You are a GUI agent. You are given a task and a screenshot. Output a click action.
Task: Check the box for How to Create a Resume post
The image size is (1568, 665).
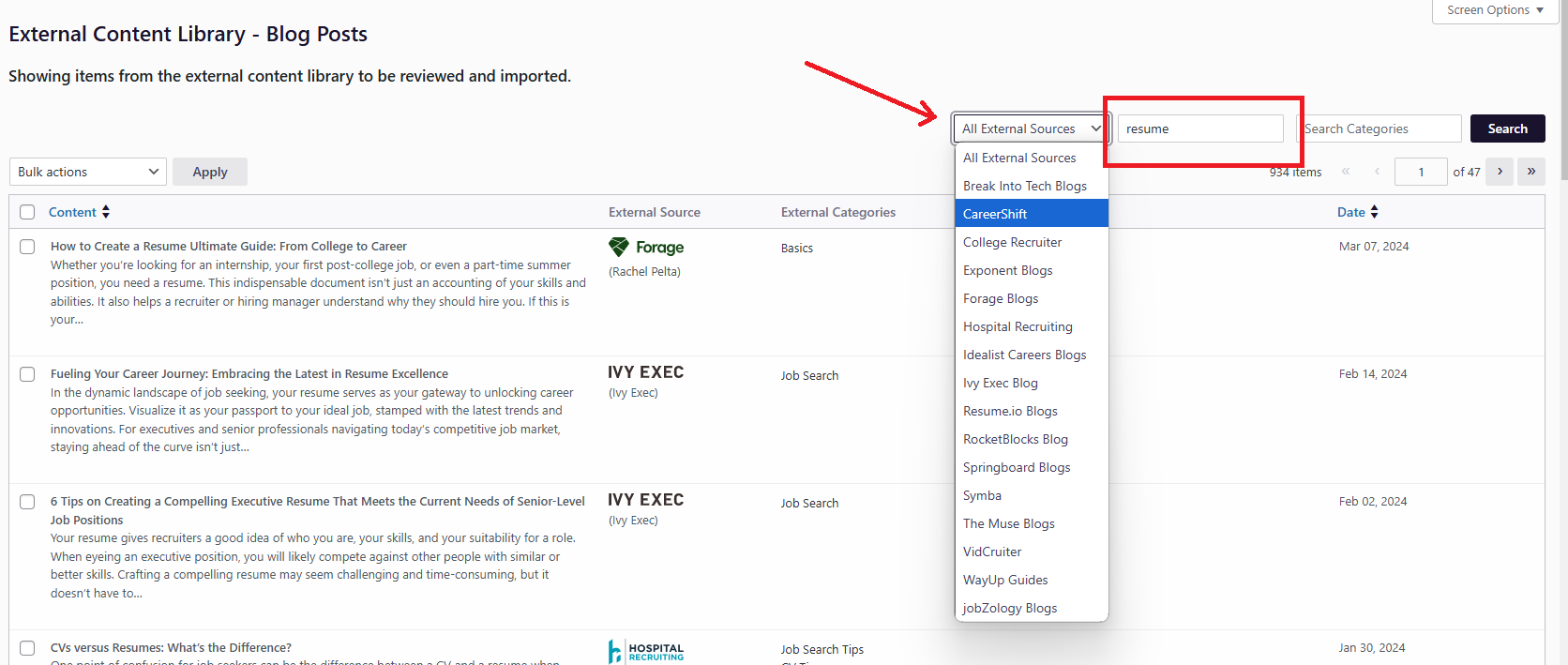click(x=27, y=247)
